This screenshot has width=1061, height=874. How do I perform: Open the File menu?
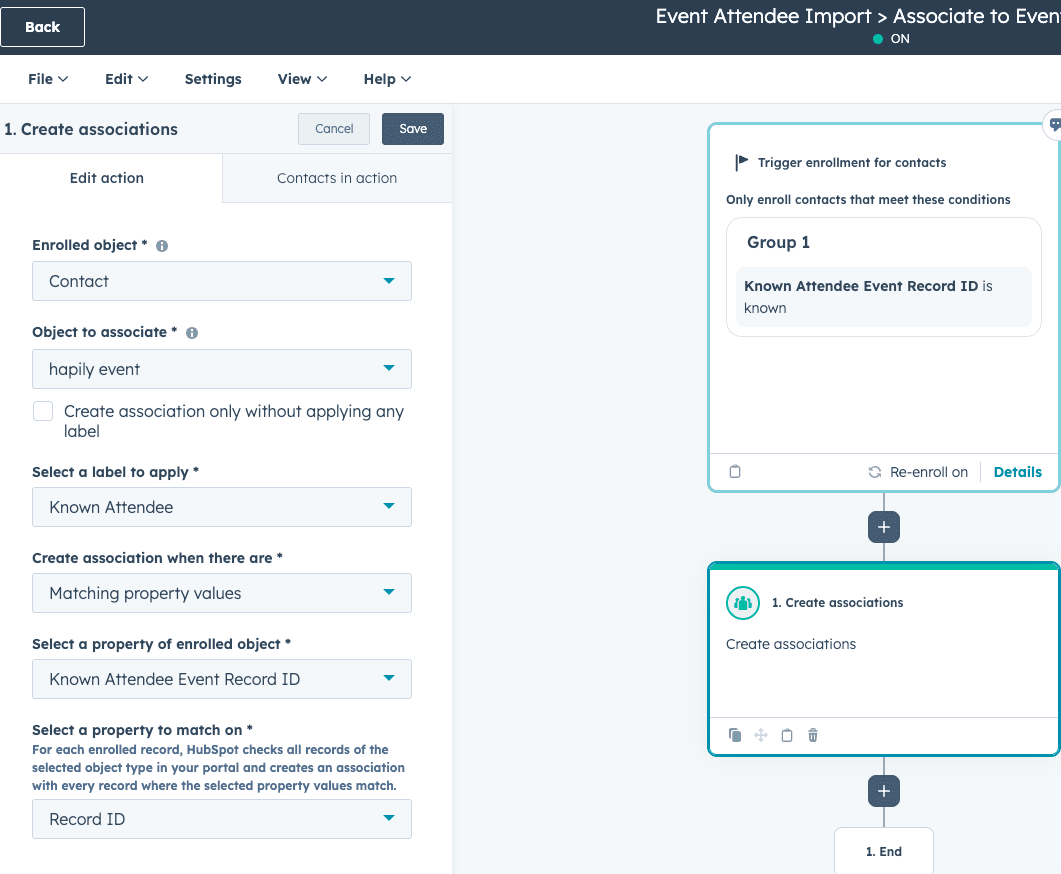coord(48,79)
